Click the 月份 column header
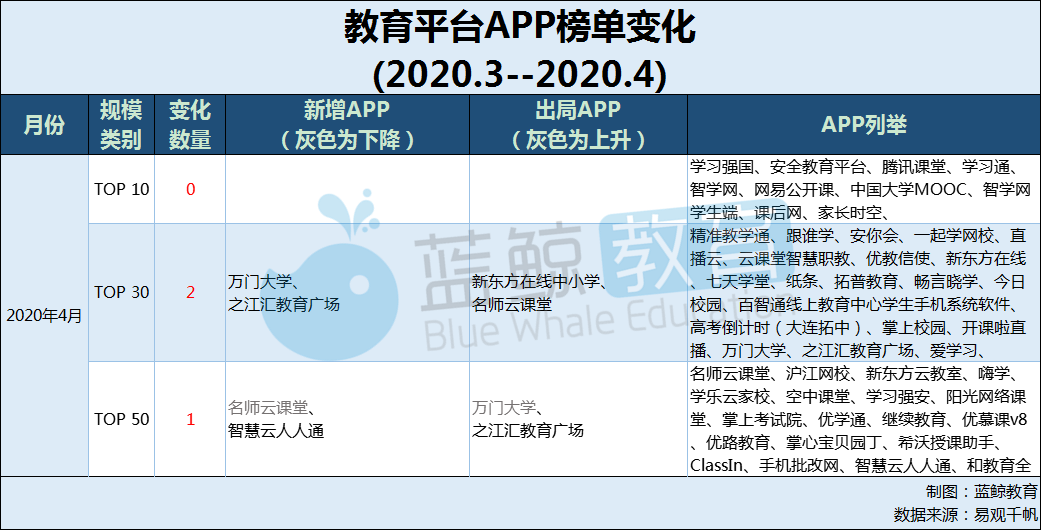1041x530 pixels. click(x=44, y=125)
